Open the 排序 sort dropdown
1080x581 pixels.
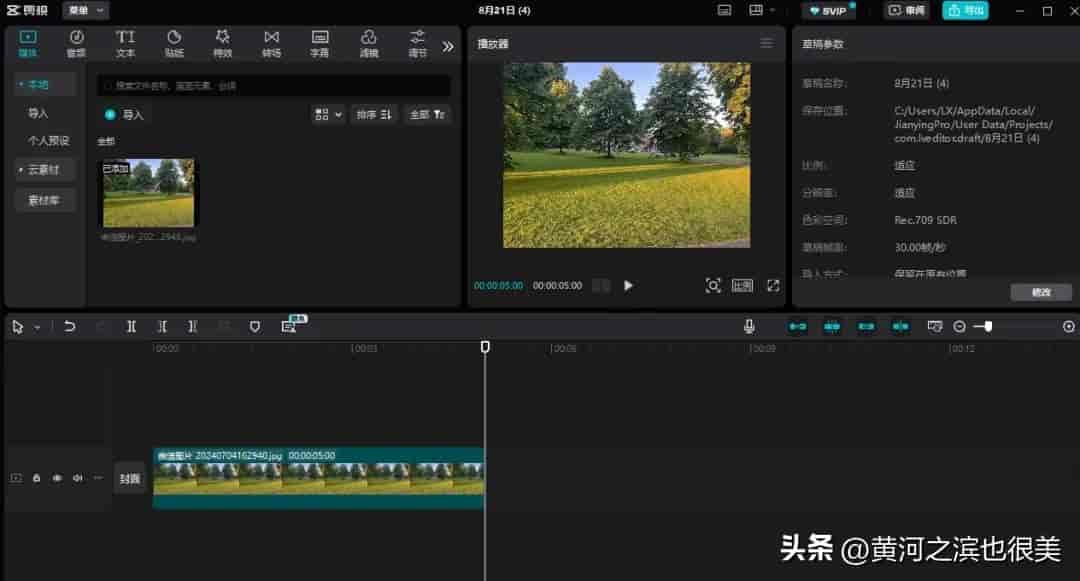374,114
